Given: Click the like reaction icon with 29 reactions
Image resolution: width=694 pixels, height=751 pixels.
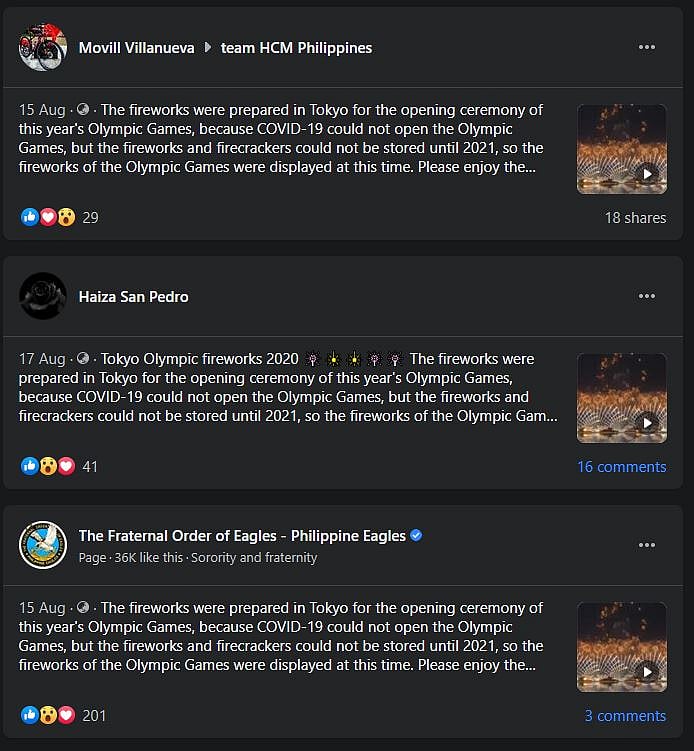Looking at the screenshot, I should 30,217.
